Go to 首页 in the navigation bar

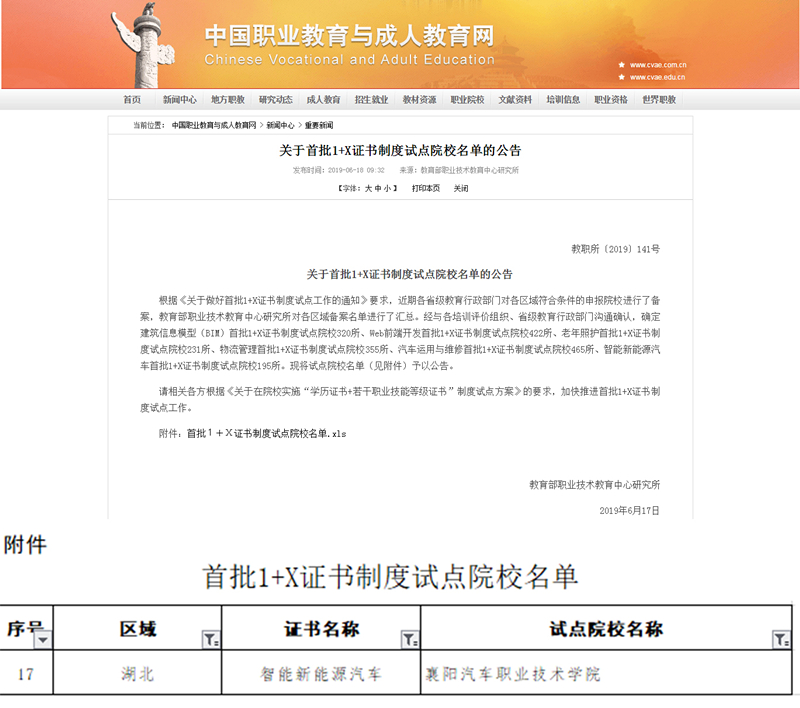[132, 100]
